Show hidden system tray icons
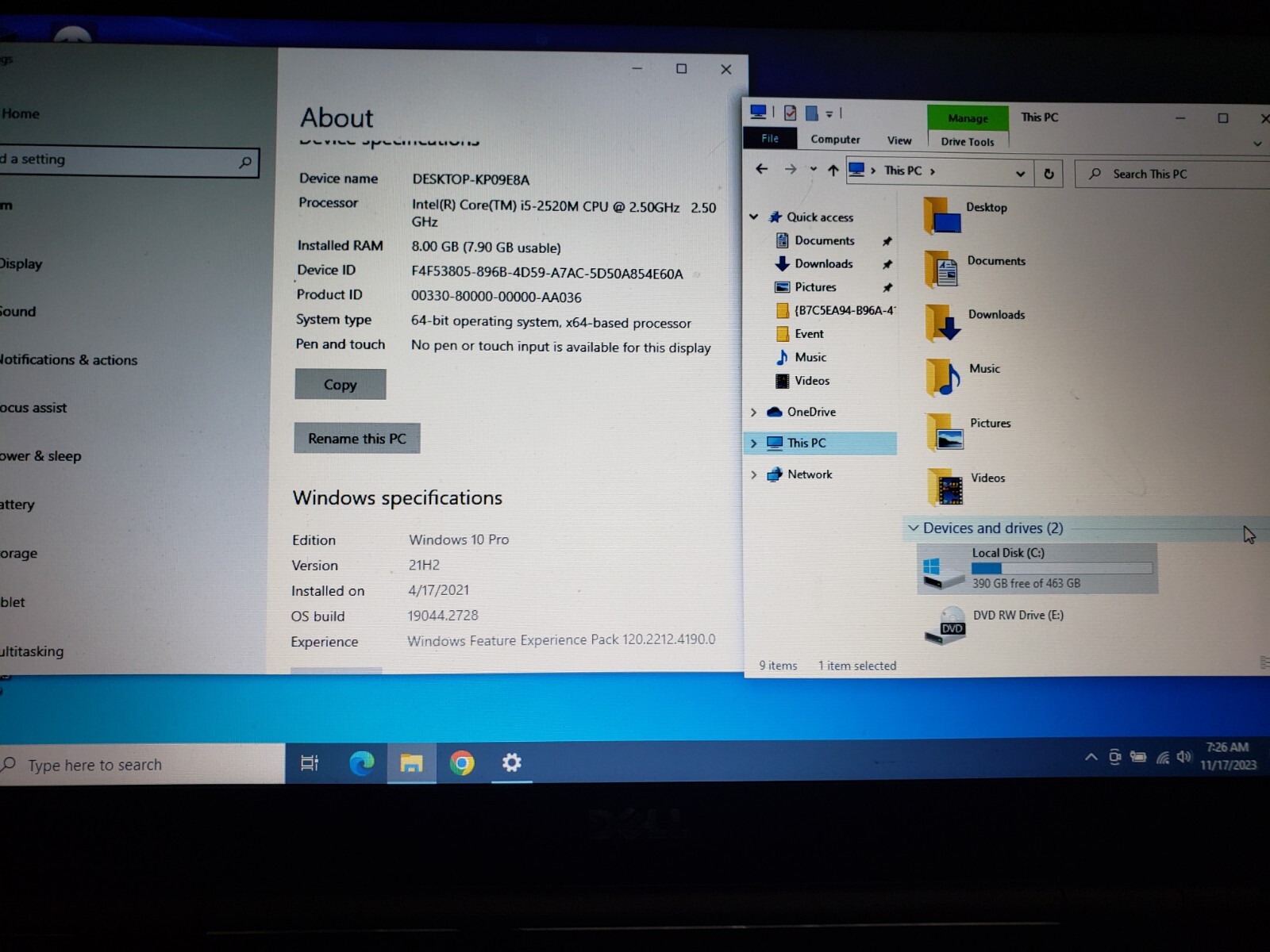Screen dimensions: 1270x952 pos(1091,757)
